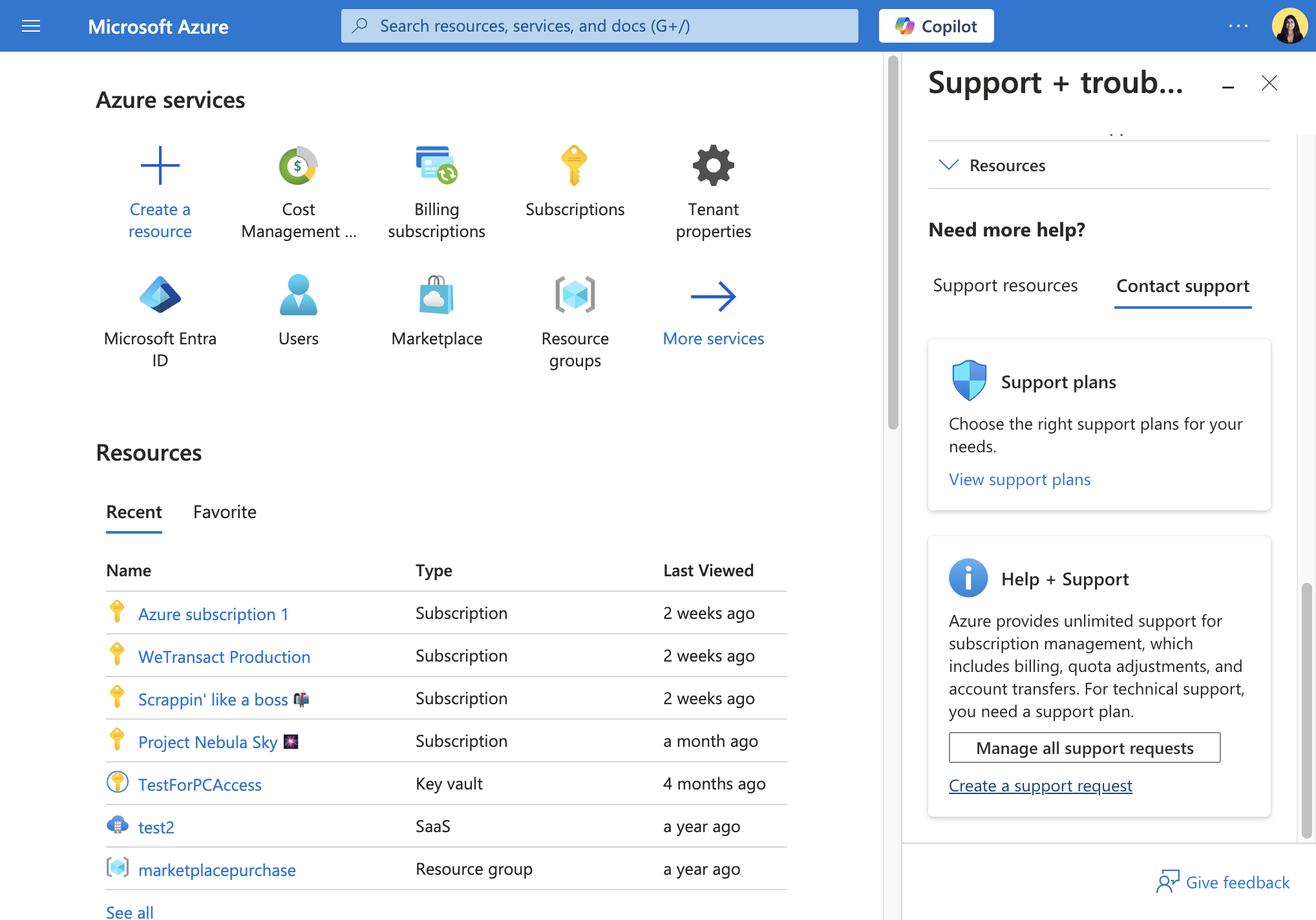The image size is (1316, 920).
Task: Click the More services arrow icon
Action: (x=714, y=297)
